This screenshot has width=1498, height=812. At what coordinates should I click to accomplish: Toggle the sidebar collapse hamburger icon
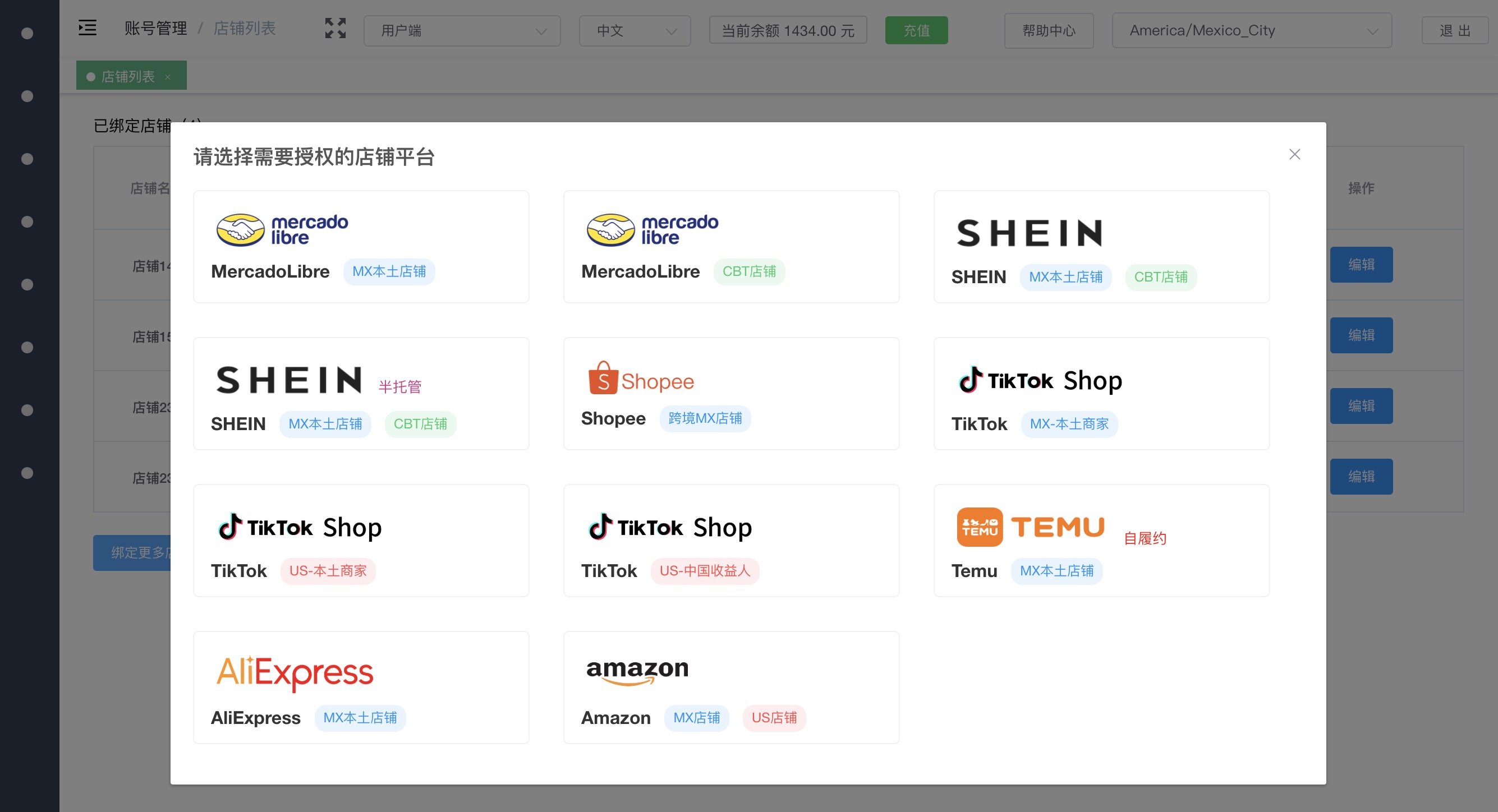pyautogui.click(x=87, y=28)
